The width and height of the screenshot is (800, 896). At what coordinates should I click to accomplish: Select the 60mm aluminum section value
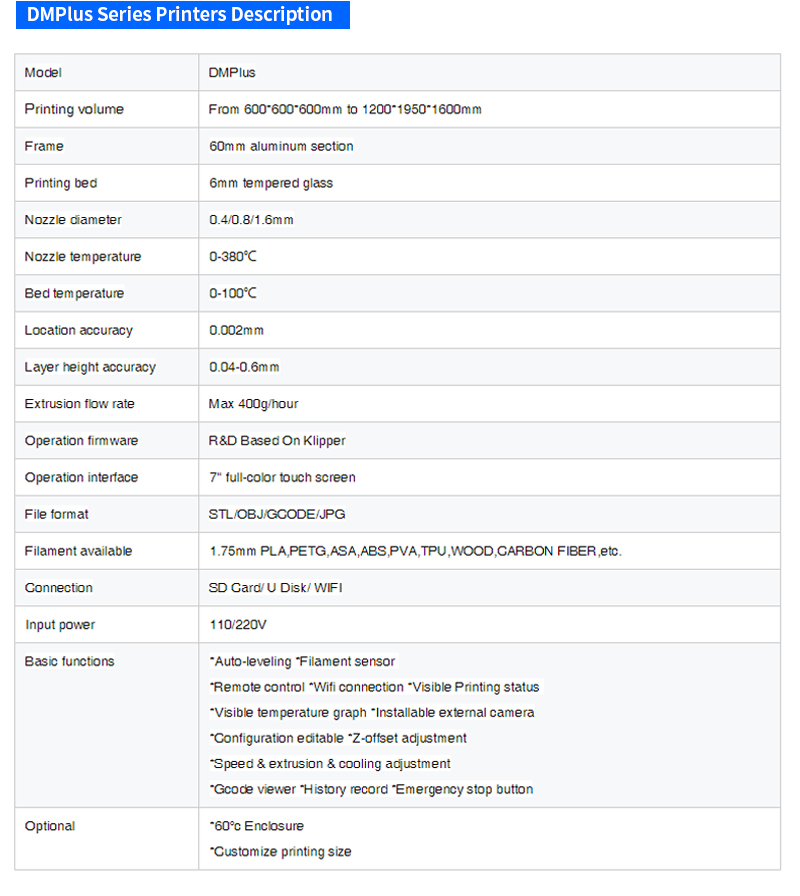(281, 147)
